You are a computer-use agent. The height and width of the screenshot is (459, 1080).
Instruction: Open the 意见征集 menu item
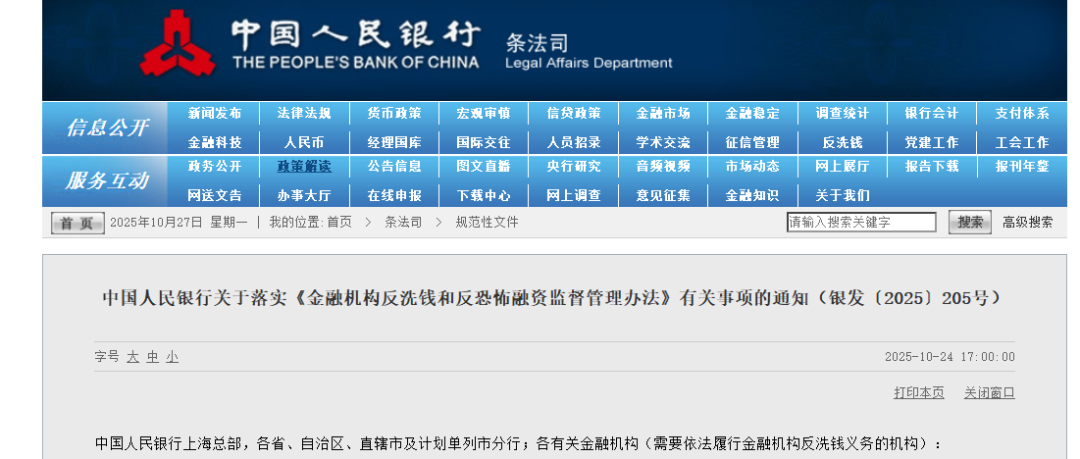pos(663,196)
